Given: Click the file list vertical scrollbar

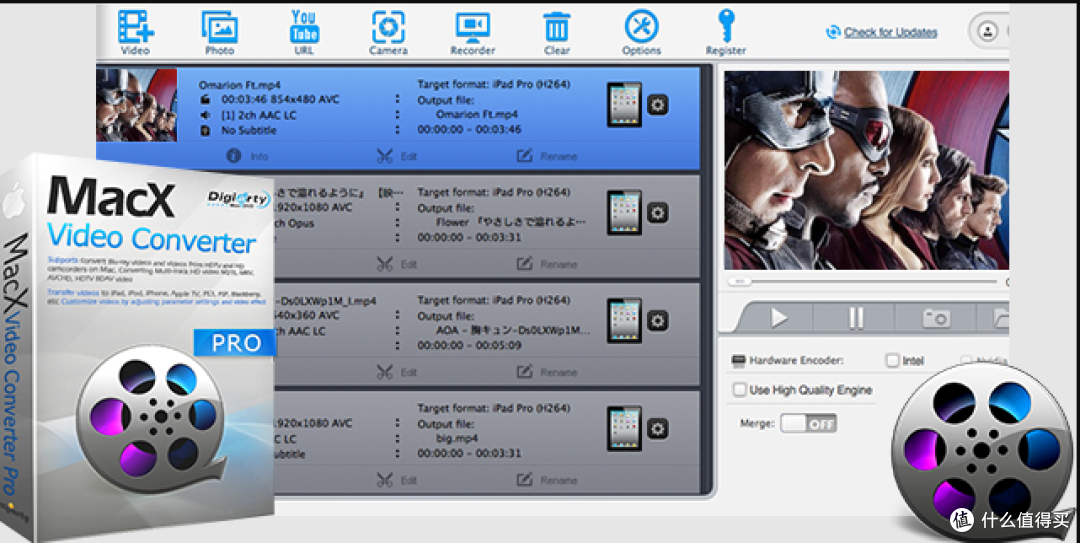Looking at the screenshot, I should click(706, 280).
